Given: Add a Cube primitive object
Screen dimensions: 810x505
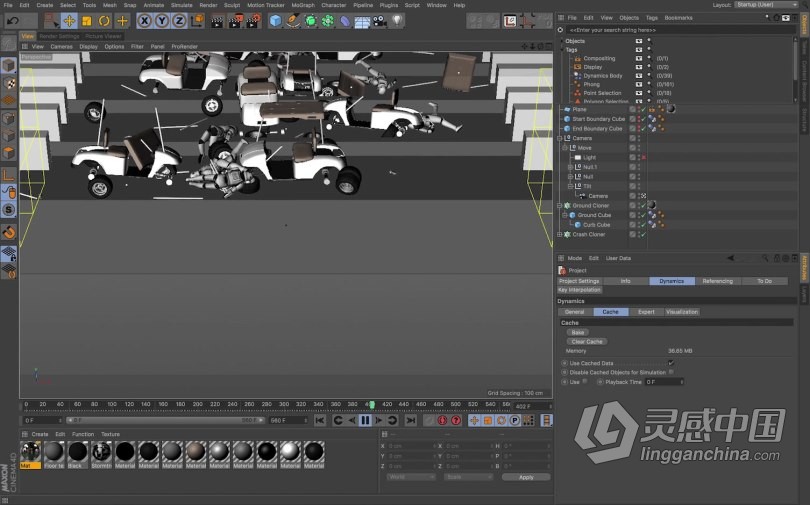Looking at the screenshot, I should pyautogui.click(x=275, y=21).
